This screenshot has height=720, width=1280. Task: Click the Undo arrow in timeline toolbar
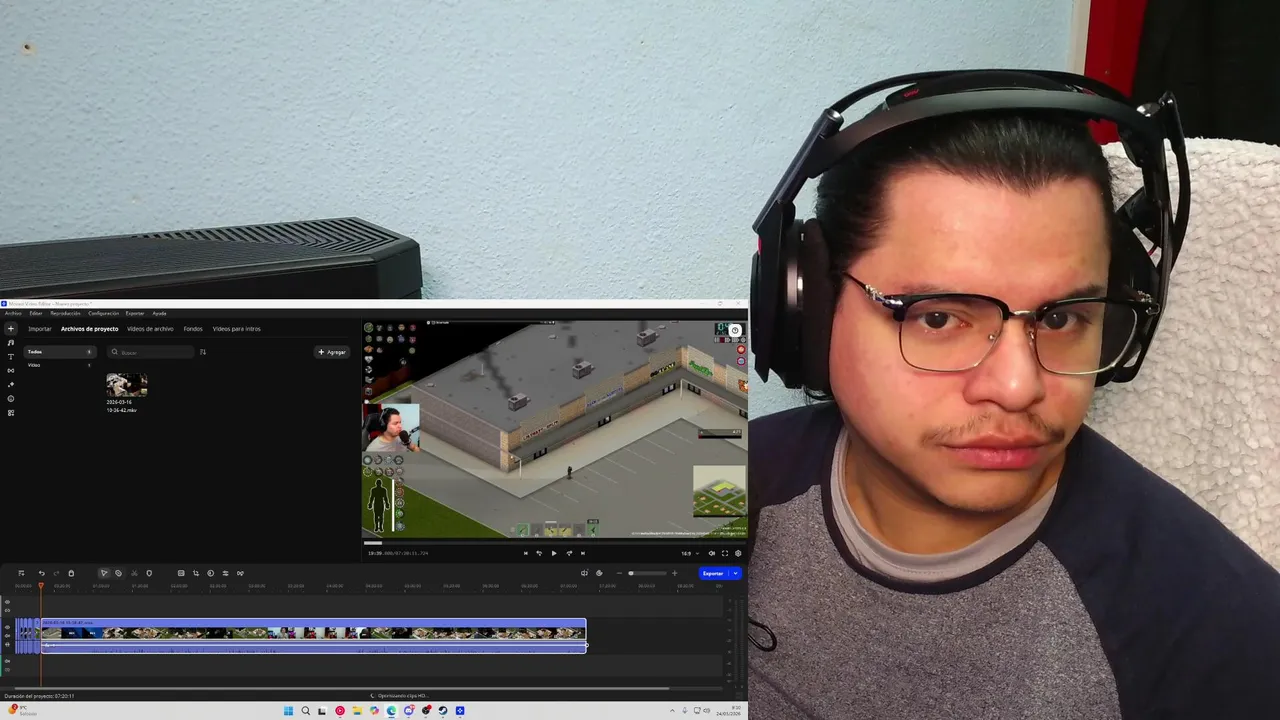click(41, 573)
